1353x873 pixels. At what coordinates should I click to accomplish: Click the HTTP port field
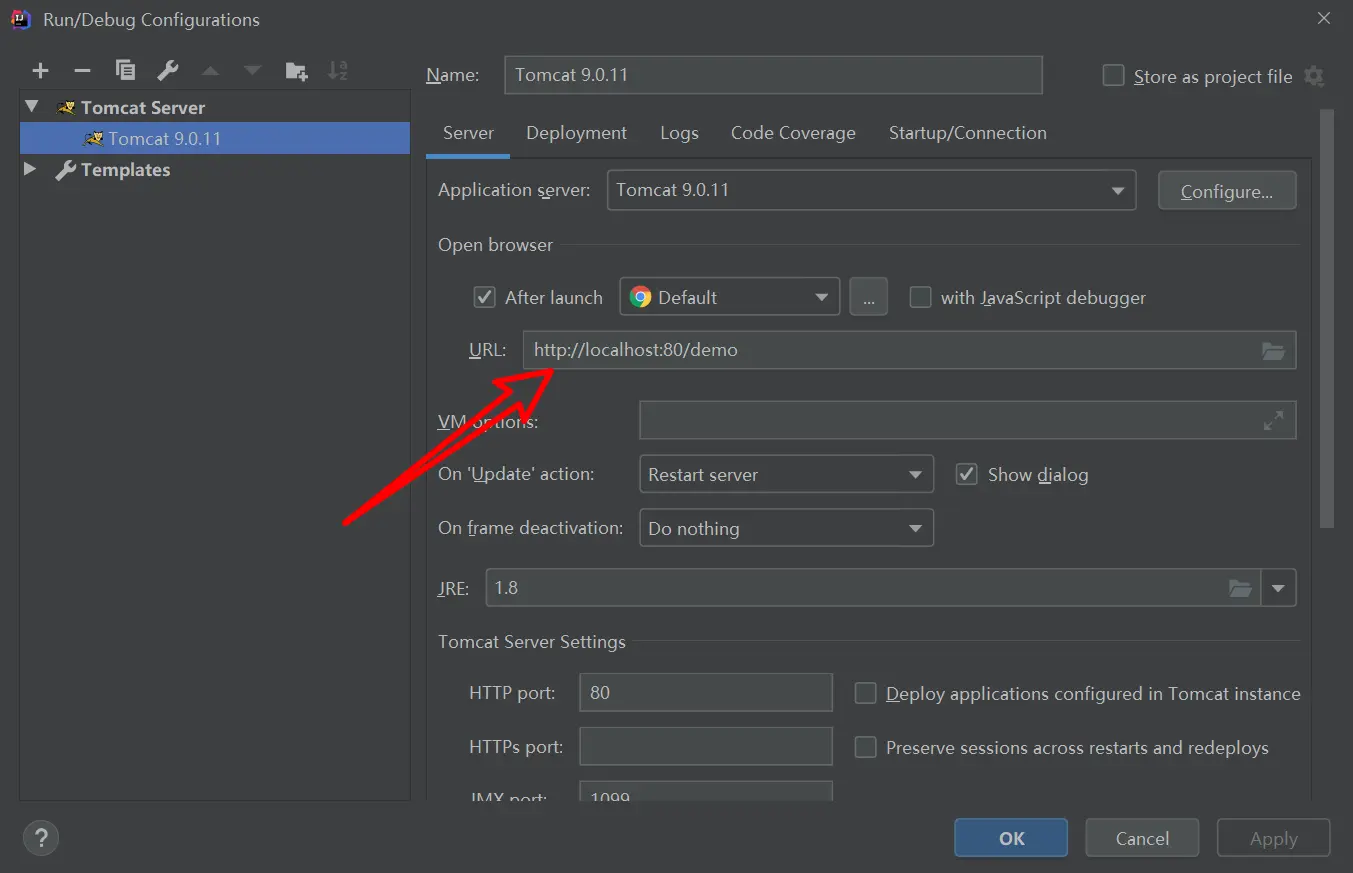click(x=706, y=692)
